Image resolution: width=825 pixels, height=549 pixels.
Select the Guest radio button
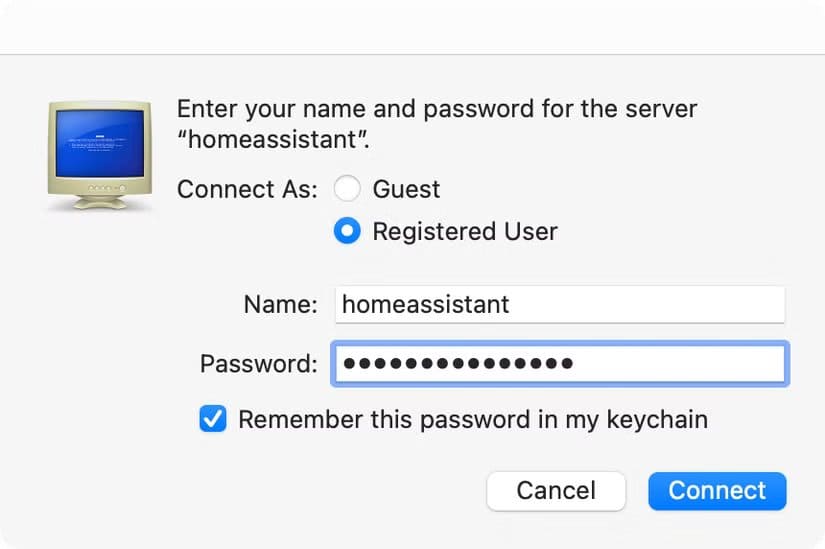coord(347,189)
